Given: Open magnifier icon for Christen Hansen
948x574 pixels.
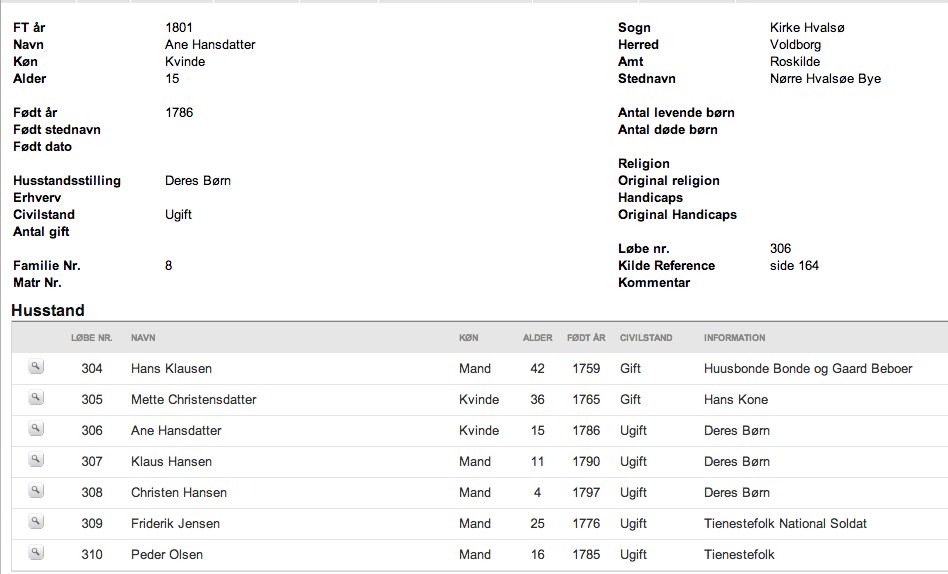Looking at the screenshot, I should (36, 491).
